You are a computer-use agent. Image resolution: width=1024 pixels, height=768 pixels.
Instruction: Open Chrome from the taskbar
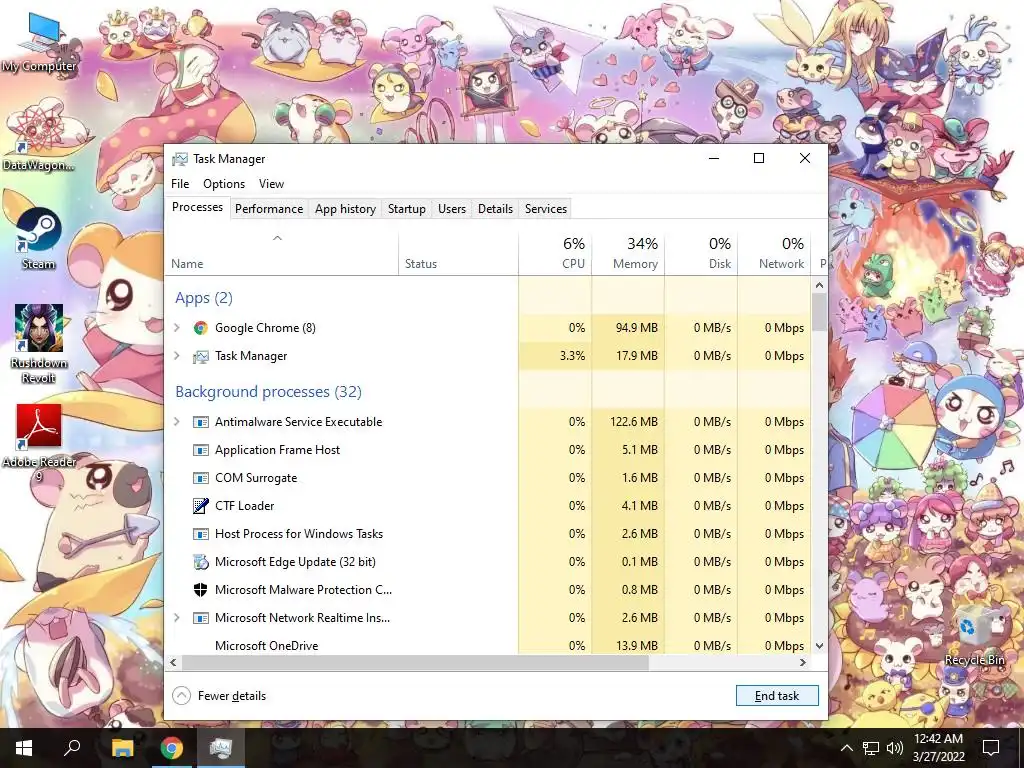tap(172, 748)
